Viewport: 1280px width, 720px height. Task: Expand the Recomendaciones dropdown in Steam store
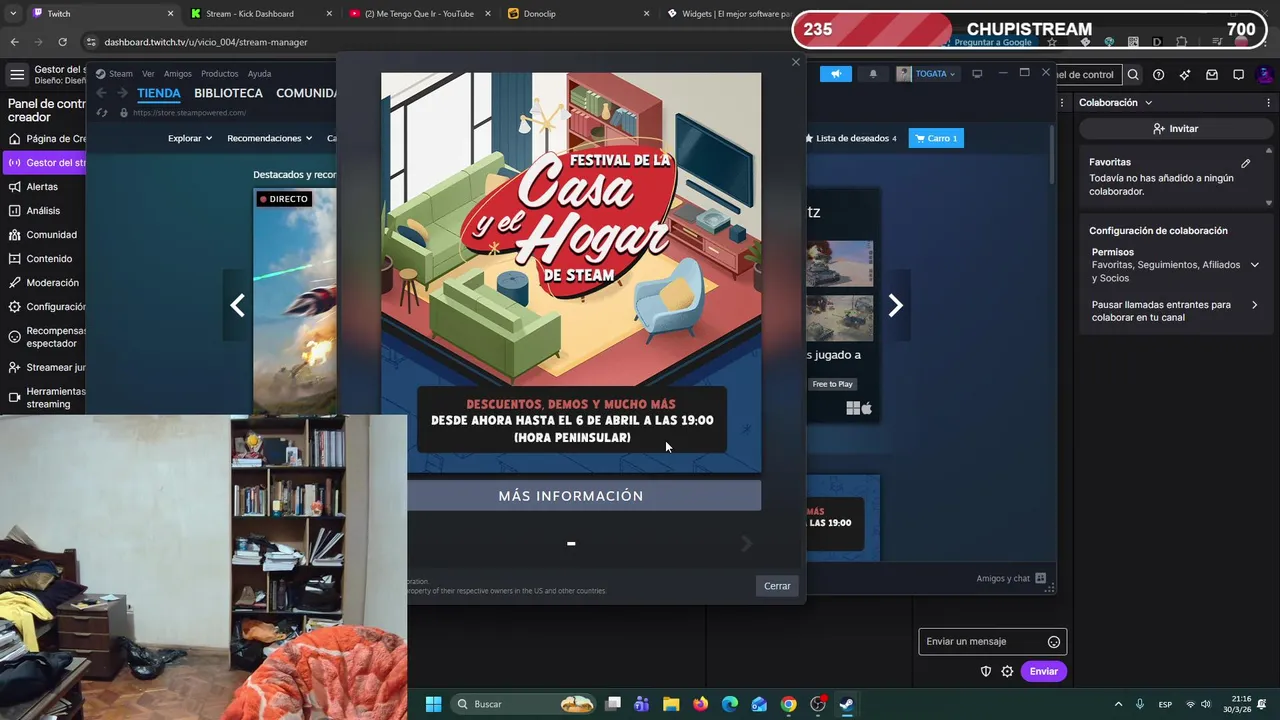(x=269, y=138)
